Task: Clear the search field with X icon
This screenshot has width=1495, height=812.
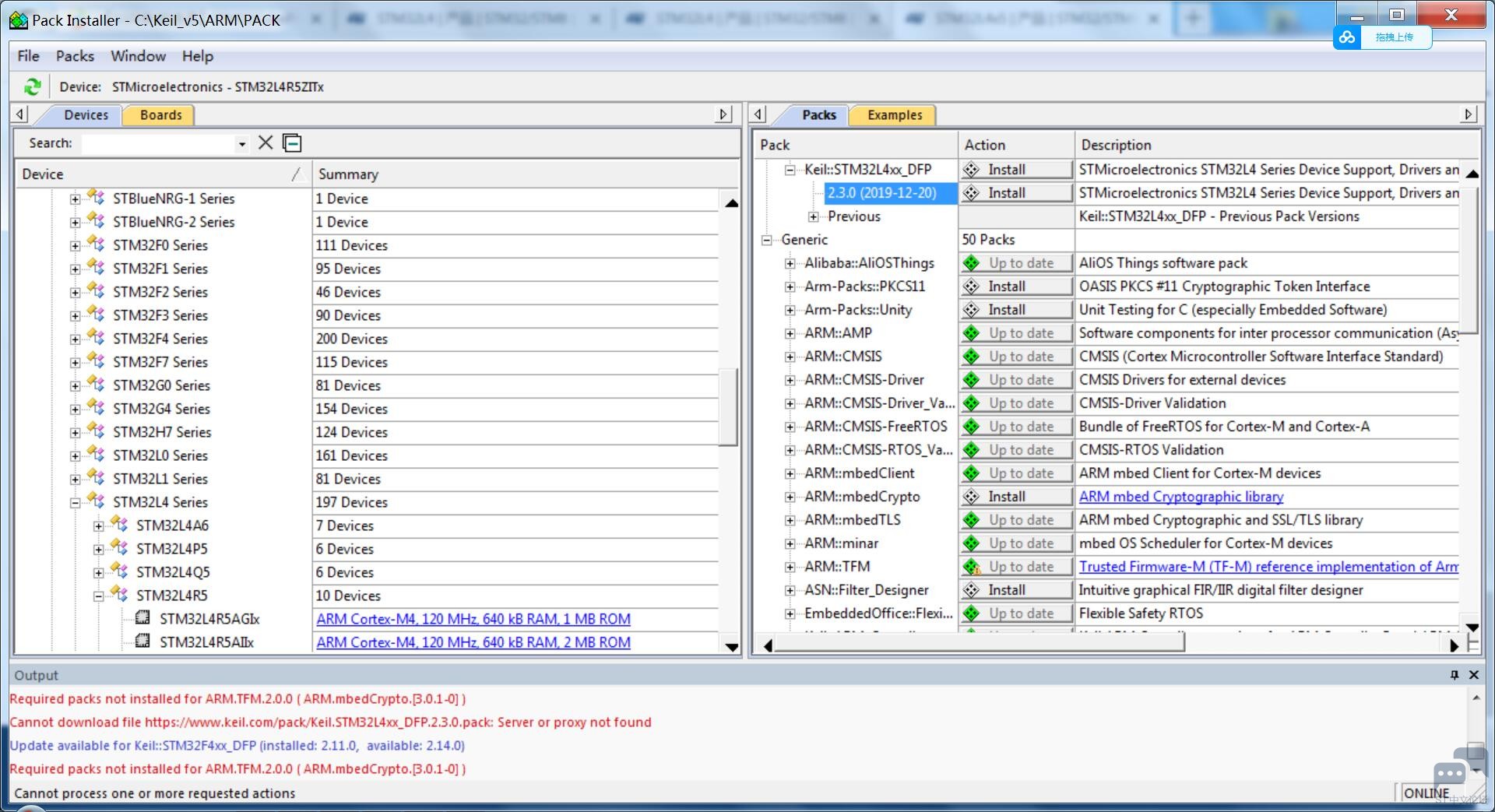Action: [x=266, y=142]
